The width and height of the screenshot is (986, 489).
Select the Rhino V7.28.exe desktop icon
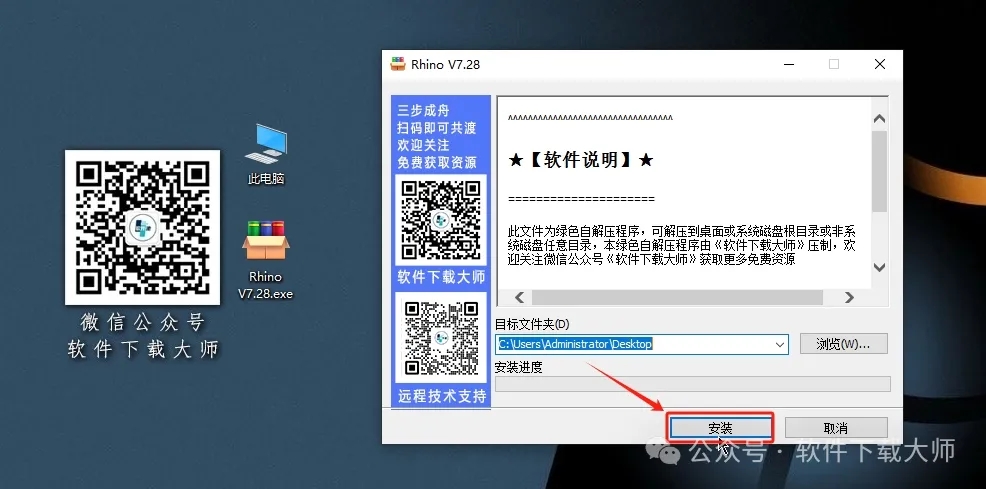coord(265,260)
